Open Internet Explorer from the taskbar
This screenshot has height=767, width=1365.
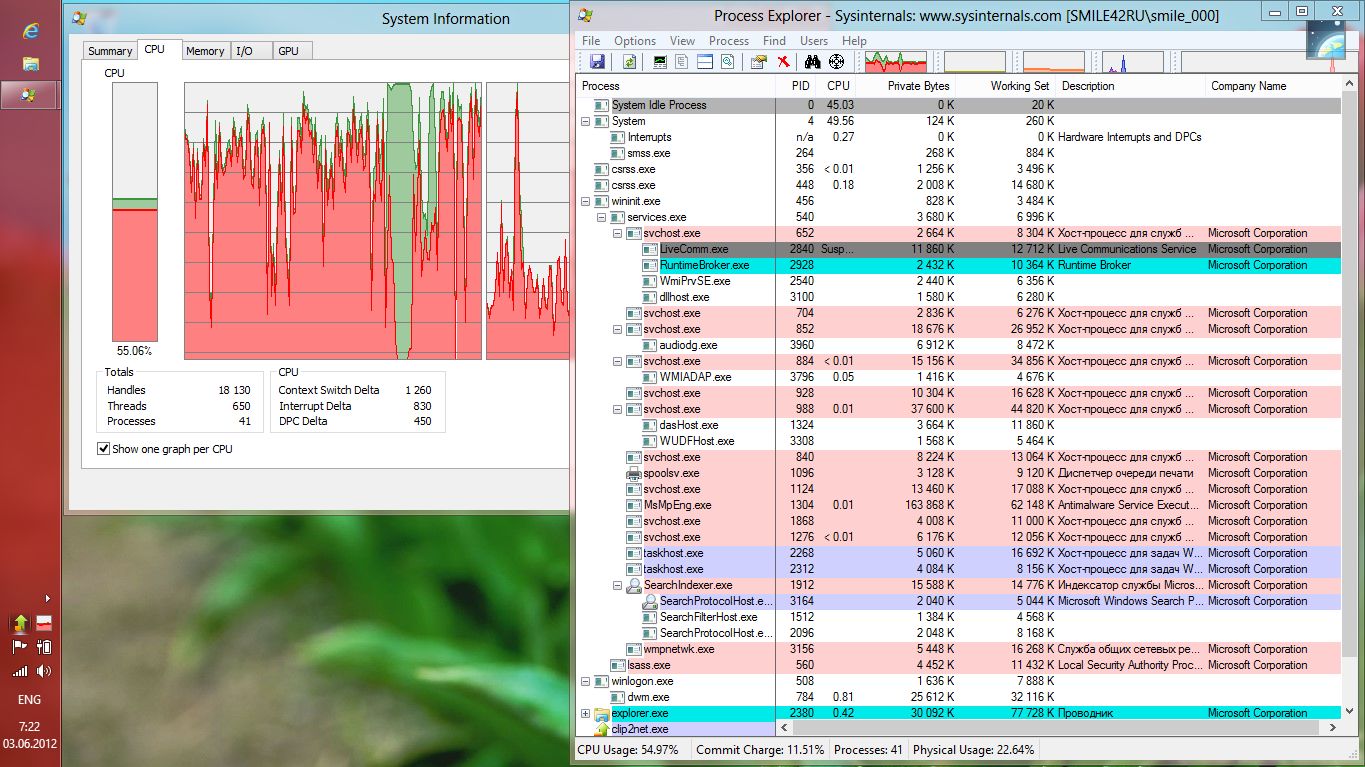(31, 31)
